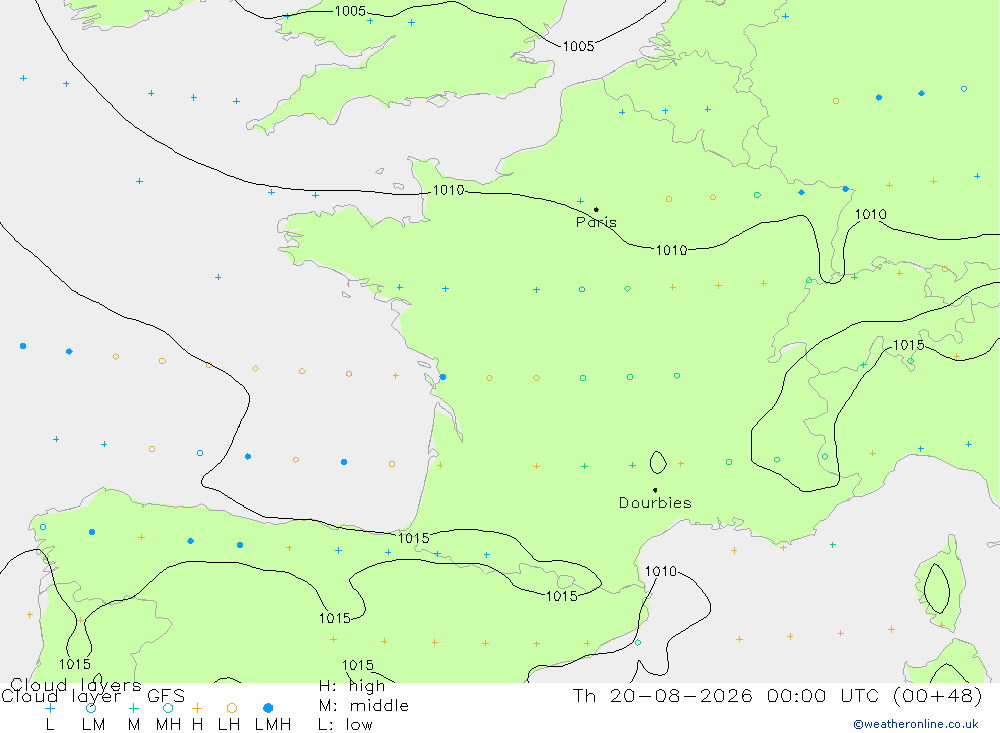Click the "MH" legend label

click(x=168, y=725)
